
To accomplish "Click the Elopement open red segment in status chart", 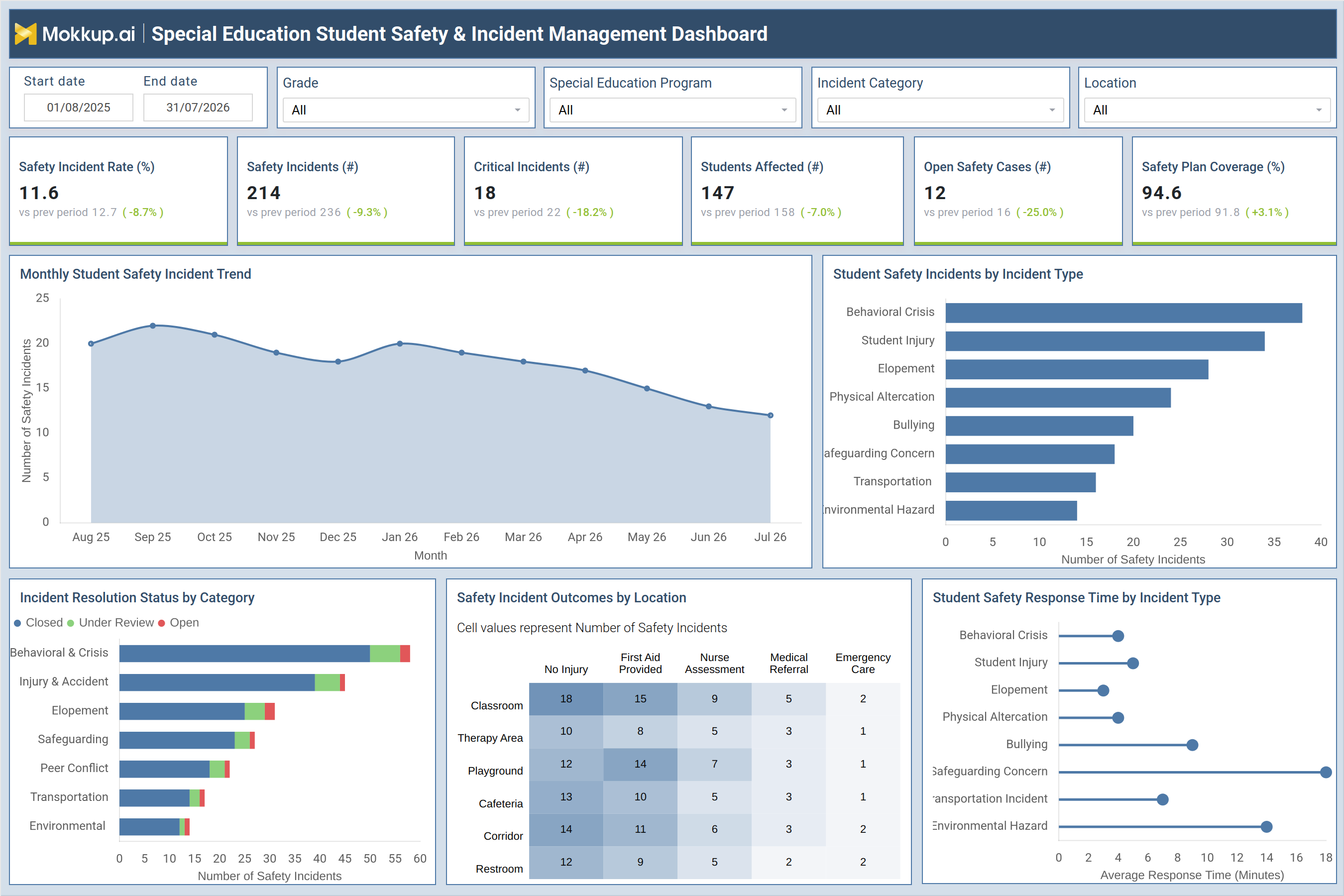I will click(270, 711).
